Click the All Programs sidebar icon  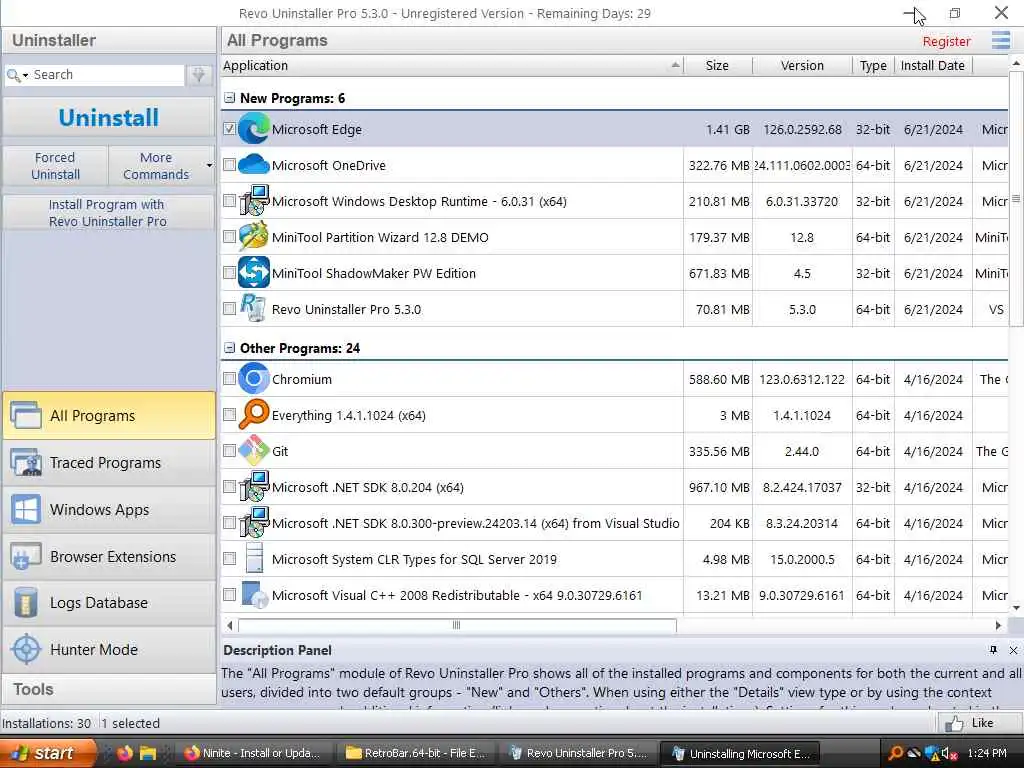[26, 415]
